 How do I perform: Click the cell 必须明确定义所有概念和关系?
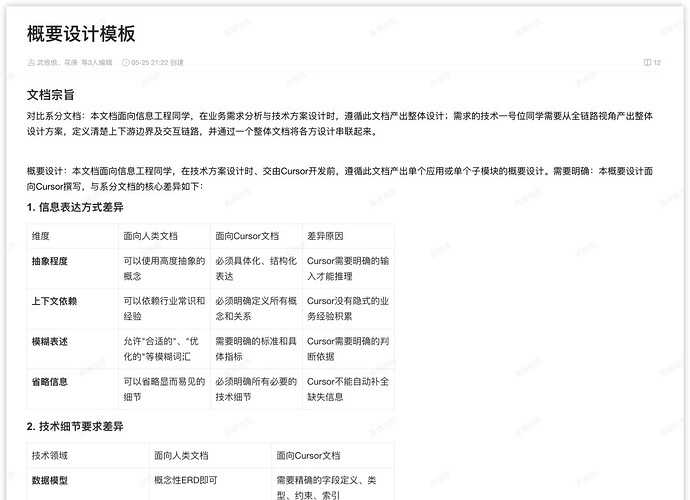pyautogui.click(x=257, y=309)
